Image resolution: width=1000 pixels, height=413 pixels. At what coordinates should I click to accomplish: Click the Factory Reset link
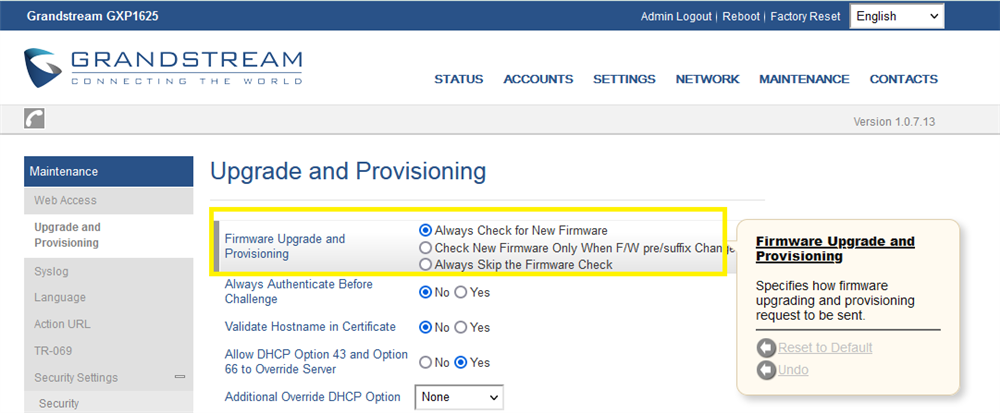pos(805,17)
